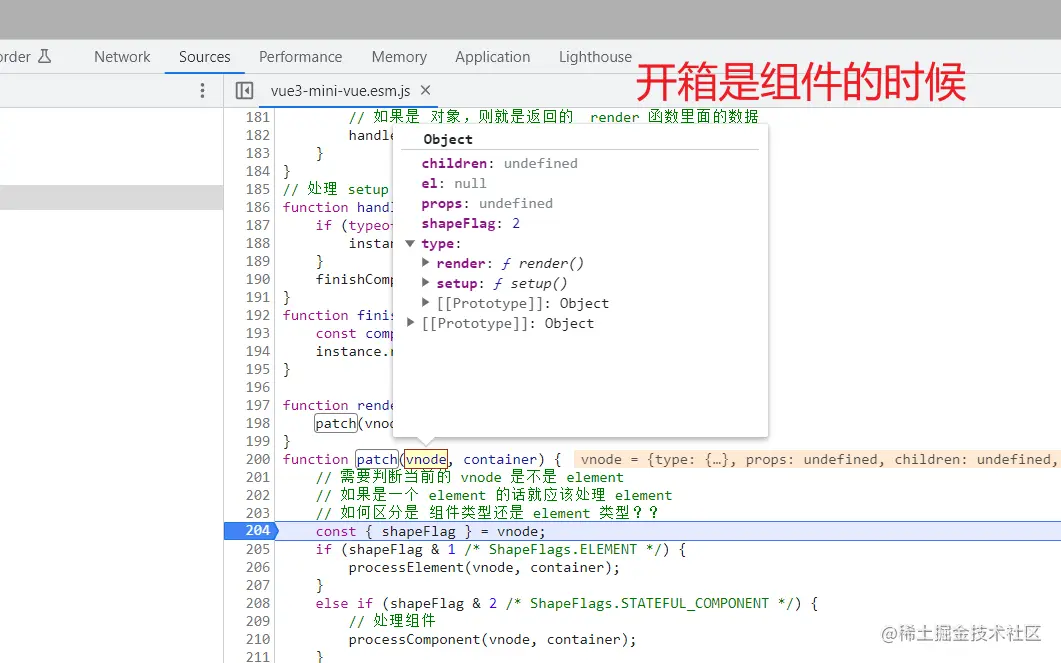Switch to the Sources tab
The width and height of the screenshot is (1061, 663).
click(204, 57)
